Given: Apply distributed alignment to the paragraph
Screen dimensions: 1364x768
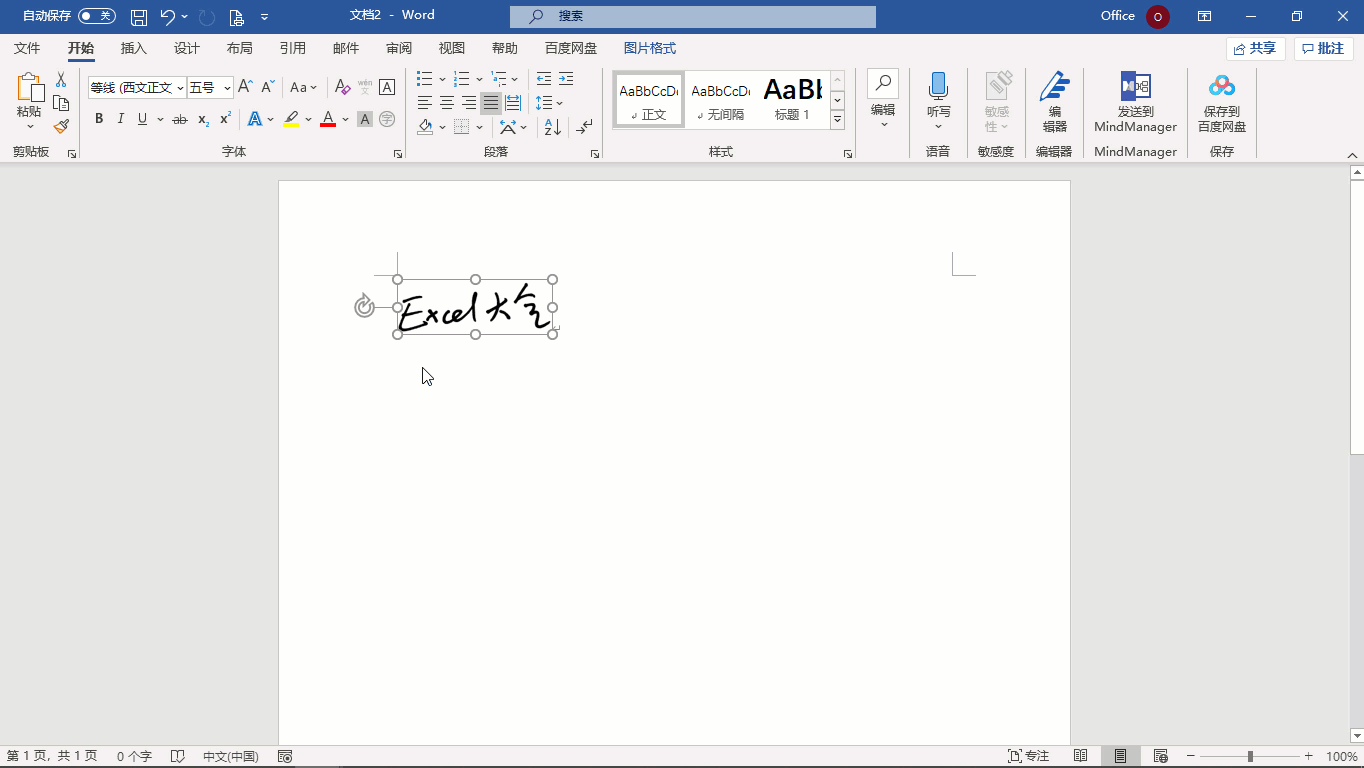Looking at the screenshot, I should (x=513, y=103).
